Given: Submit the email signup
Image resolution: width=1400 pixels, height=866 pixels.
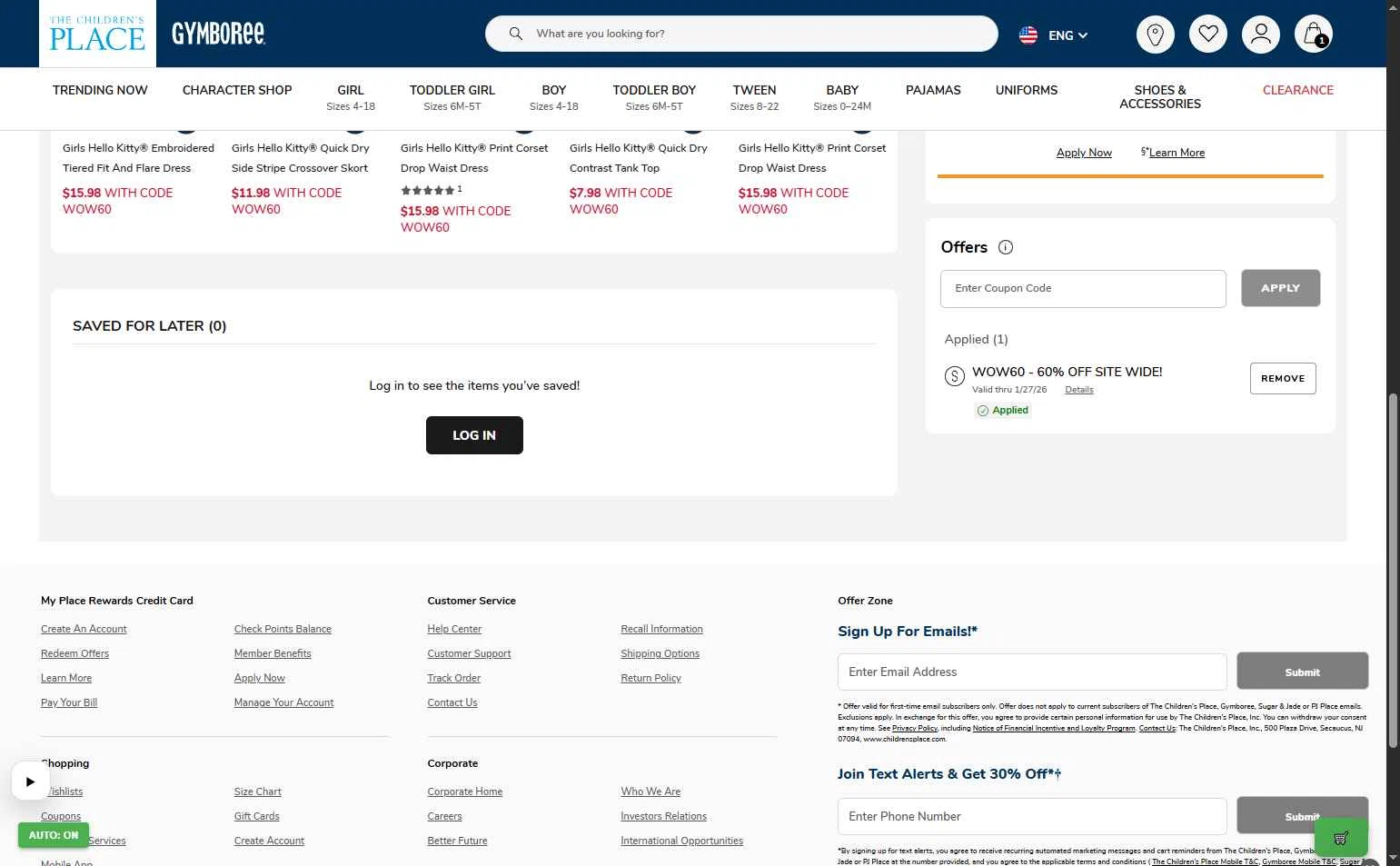Looking at the screenshot, I should (1303, 672).
